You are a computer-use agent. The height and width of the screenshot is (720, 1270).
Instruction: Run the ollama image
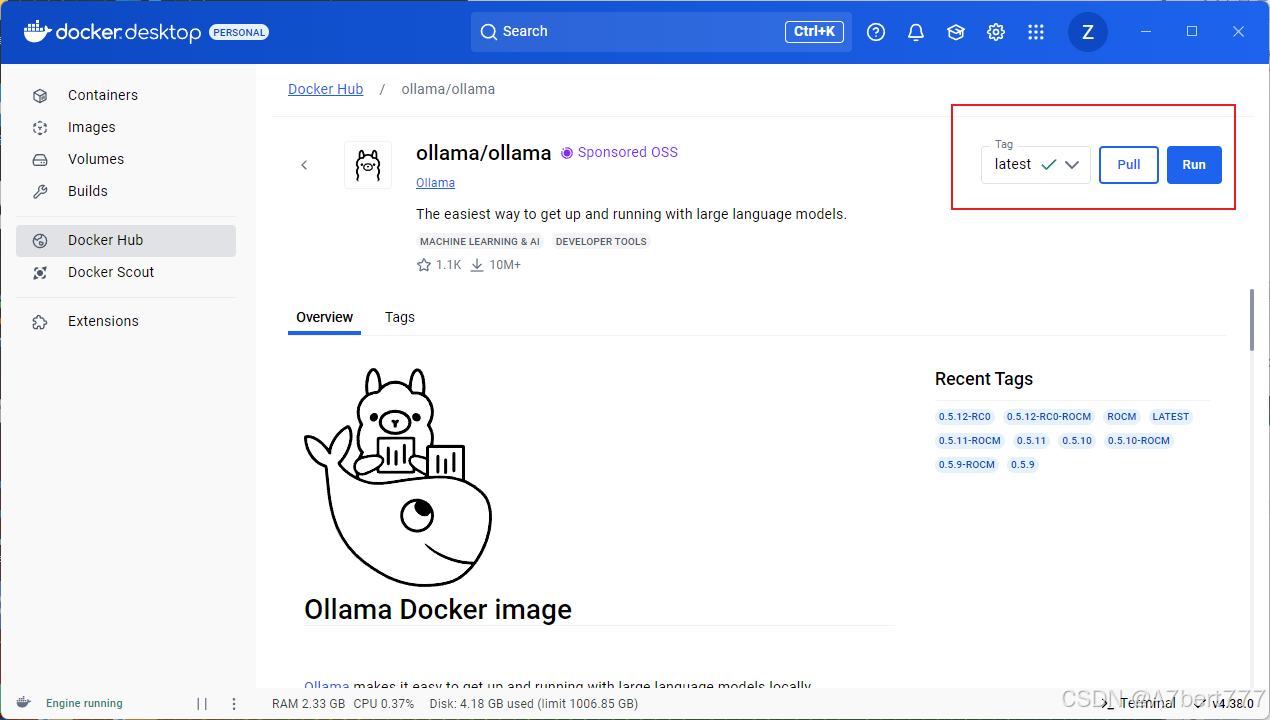(1194, 165)
